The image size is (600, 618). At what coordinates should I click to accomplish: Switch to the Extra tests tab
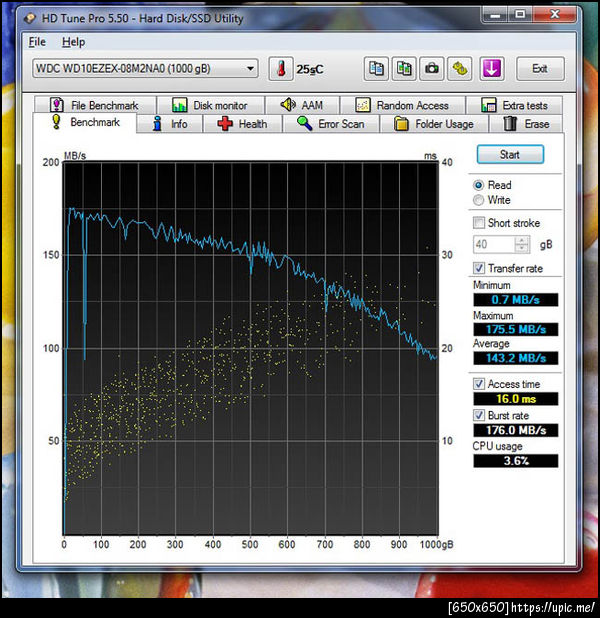point(514,105)
